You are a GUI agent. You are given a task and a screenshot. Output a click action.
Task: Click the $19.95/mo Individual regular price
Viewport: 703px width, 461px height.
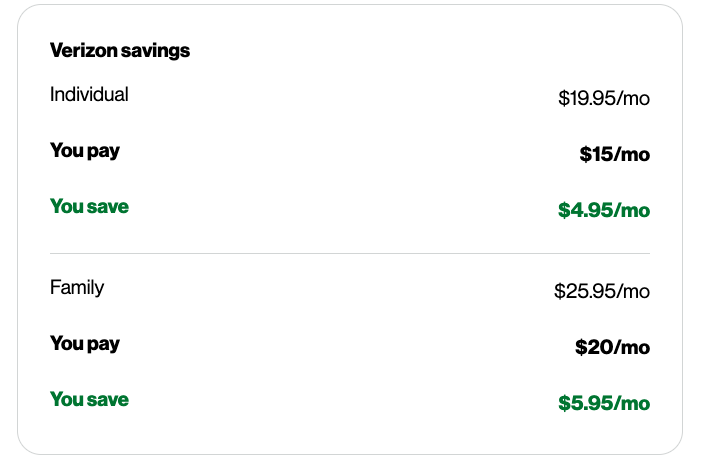(604, 98)
